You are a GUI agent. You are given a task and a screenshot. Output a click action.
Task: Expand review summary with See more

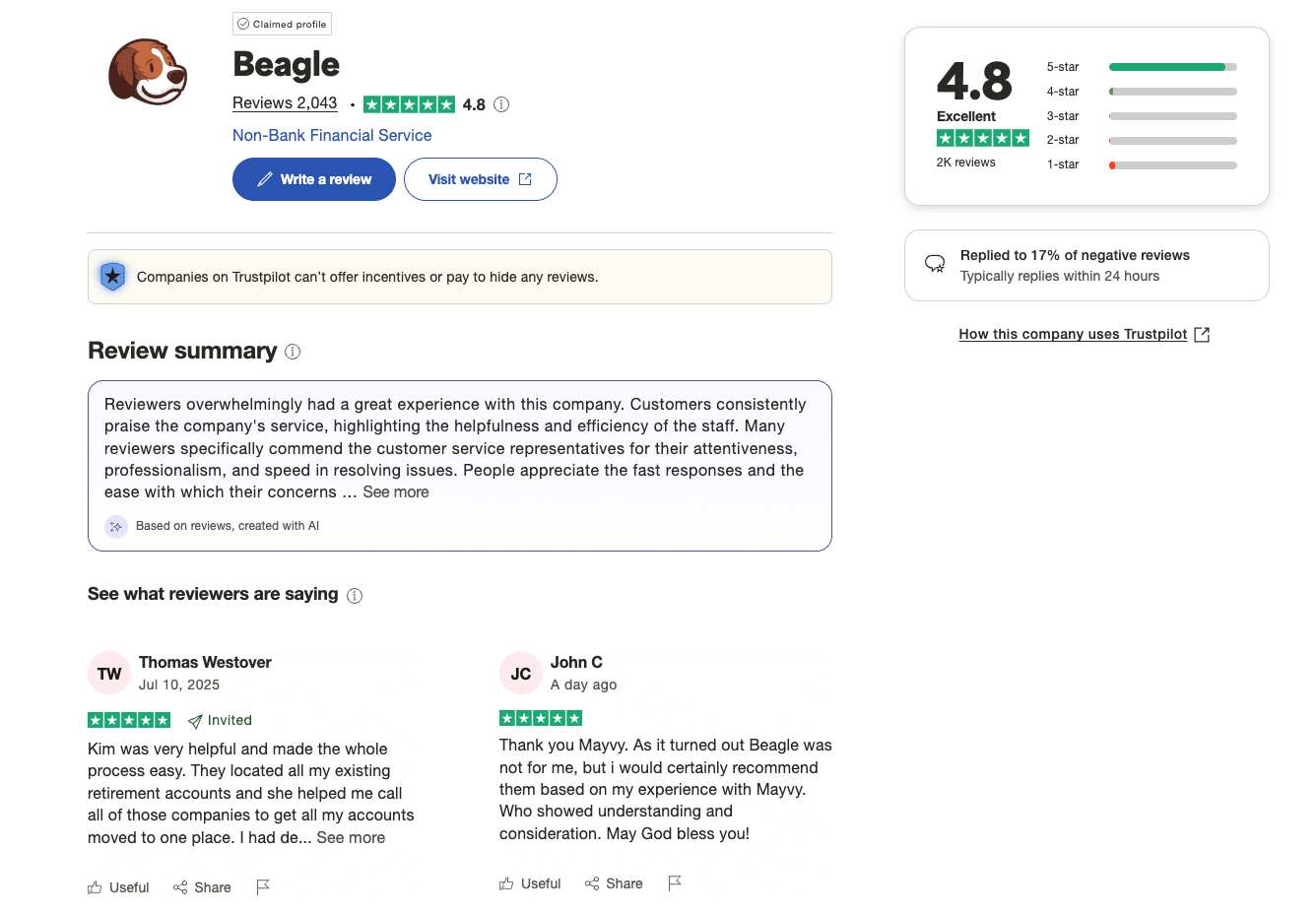(x=396, y=492)
